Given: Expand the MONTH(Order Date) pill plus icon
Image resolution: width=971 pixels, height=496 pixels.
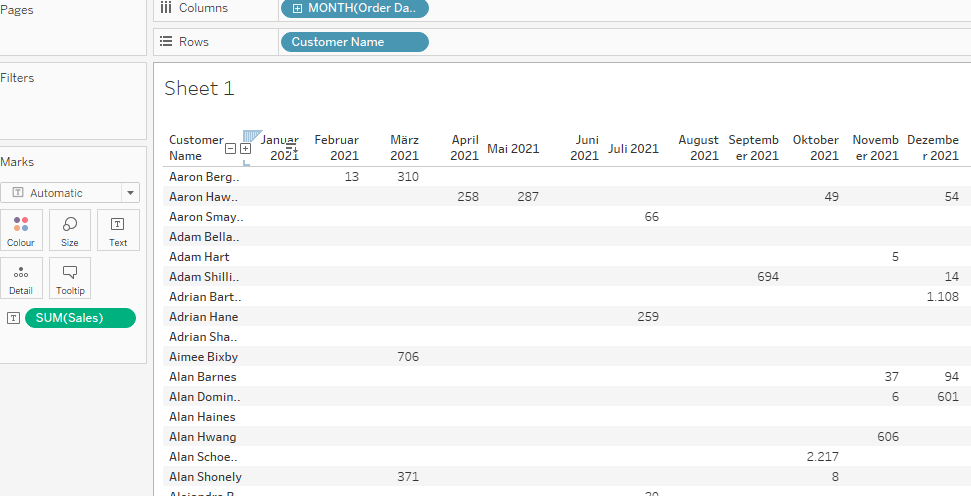Looking at the screenshot, I should (297, 8).
